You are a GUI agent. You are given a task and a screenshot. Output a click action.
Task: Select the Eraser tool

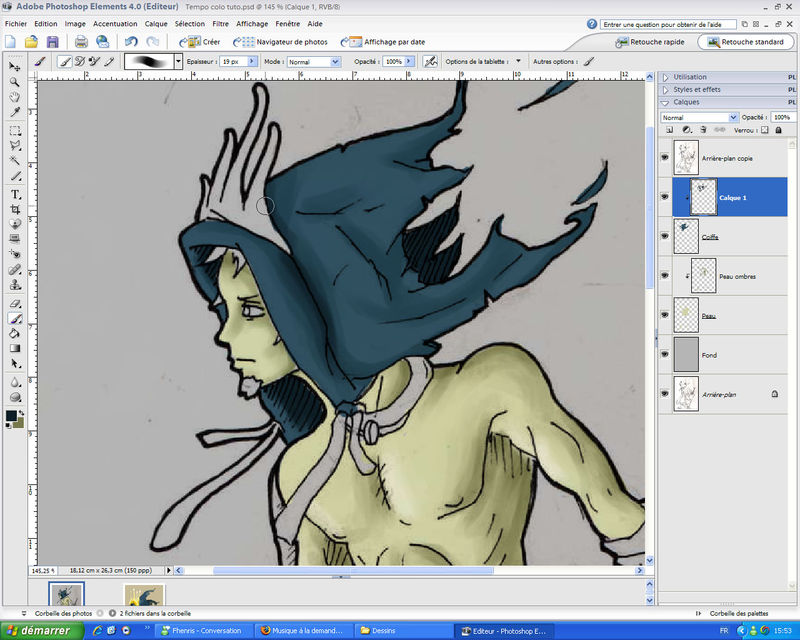[15, 304]
